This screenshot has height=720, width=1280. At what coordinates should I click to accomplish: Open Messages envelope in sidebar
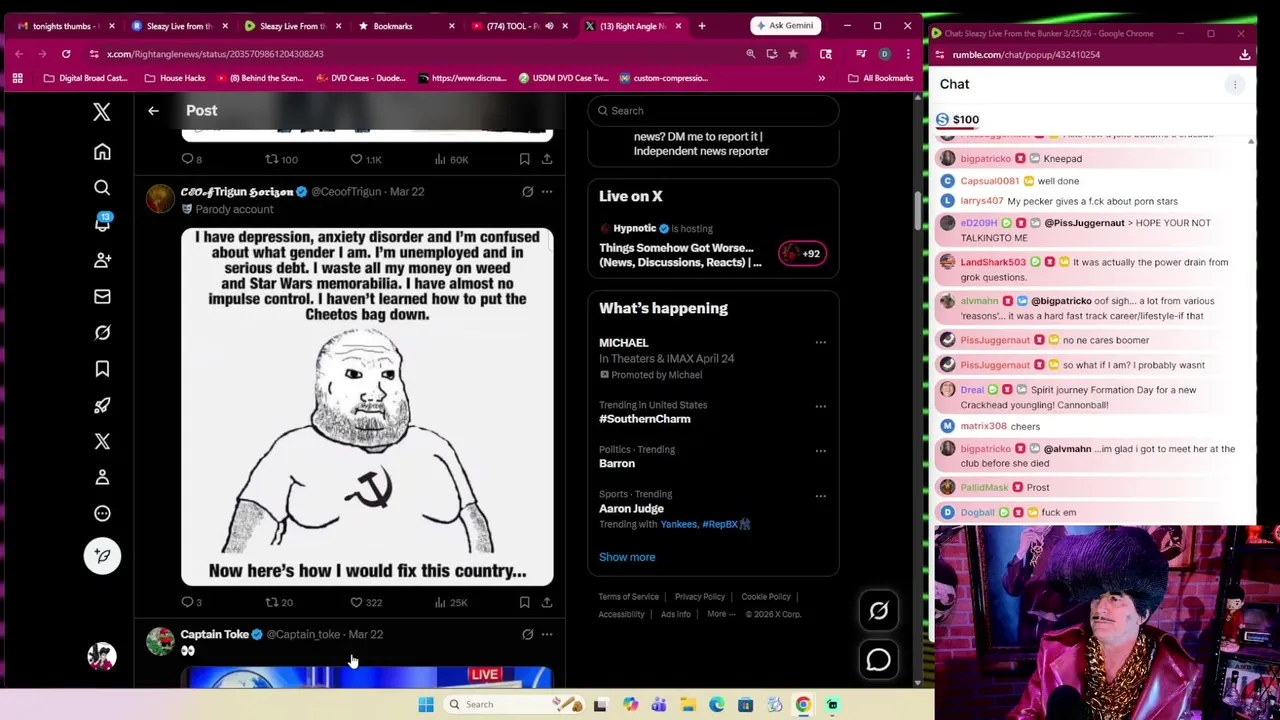[x=102, y=296]
